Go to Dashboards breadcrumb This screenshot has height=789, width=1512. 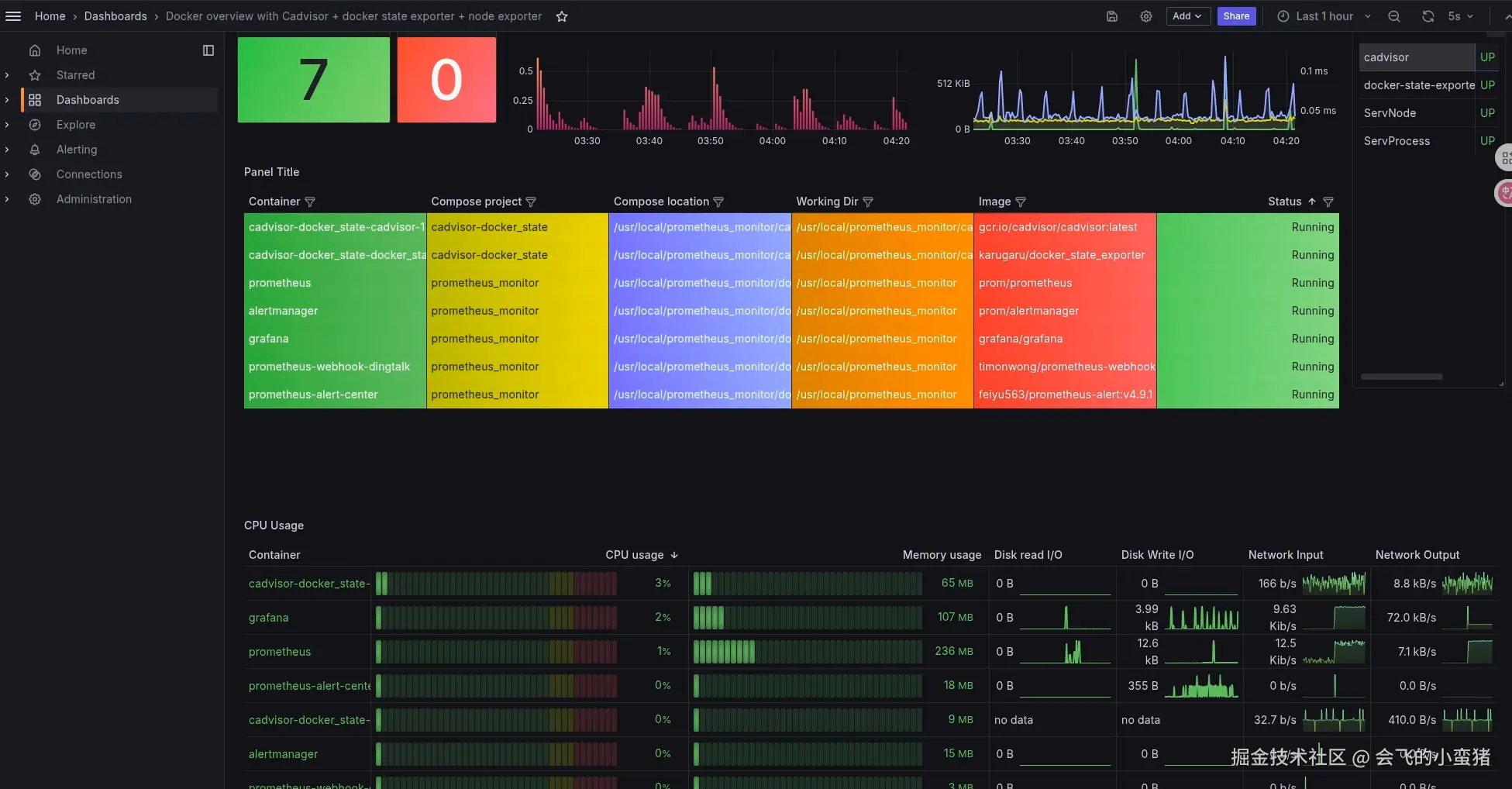pyautogui.click(x=115, y=16)
